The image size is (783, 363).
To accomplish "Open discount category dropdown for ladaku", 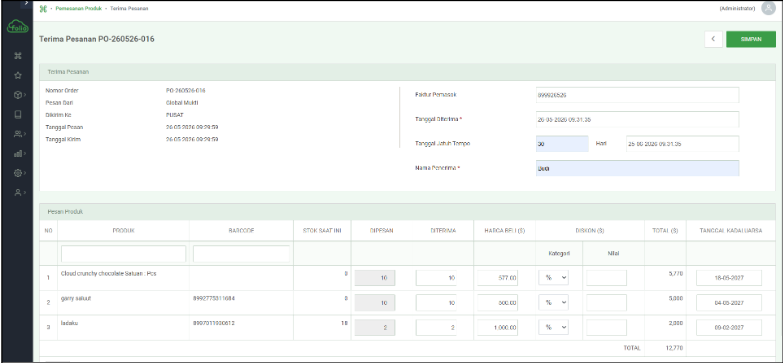I will (x=553, y=327).
